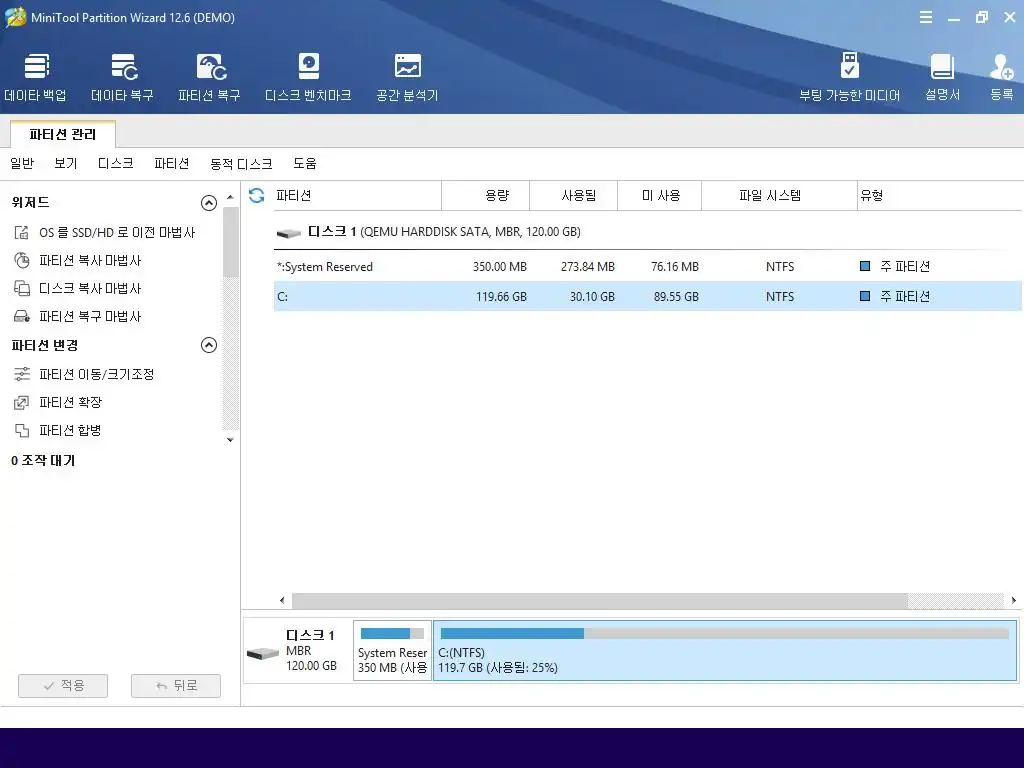Open the hamburger menu in title bar
This screenshot has height=768, width=1024.
(x=926, y=18)
